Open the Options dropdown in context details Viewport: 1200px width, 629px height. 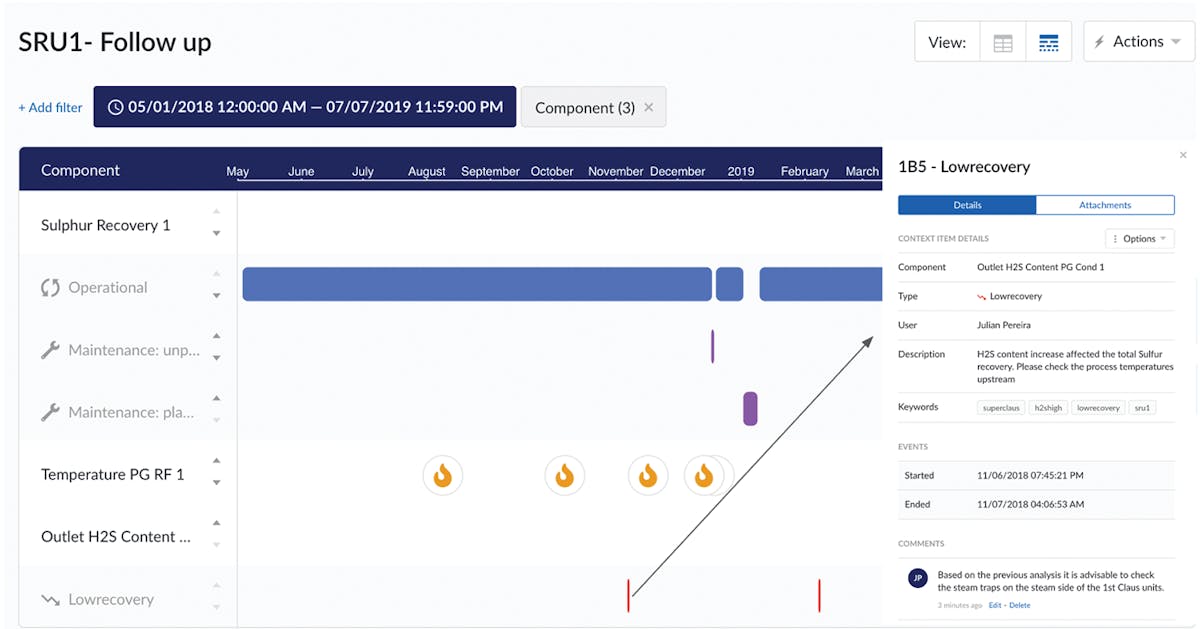pos(1139,239)
